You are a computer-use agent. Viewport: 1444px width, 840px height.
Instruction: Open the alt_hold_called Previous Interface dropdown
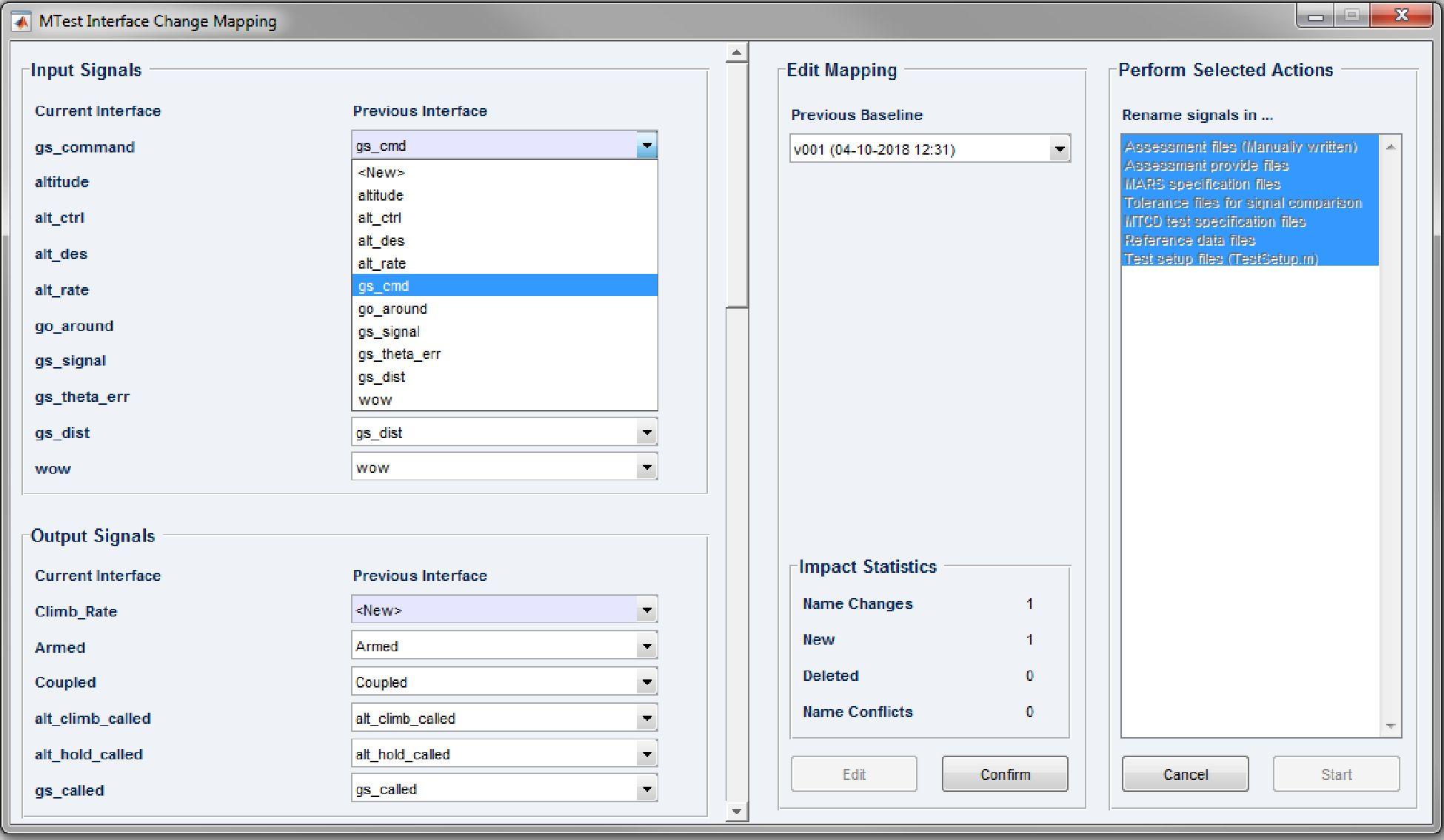pos(646,753)
